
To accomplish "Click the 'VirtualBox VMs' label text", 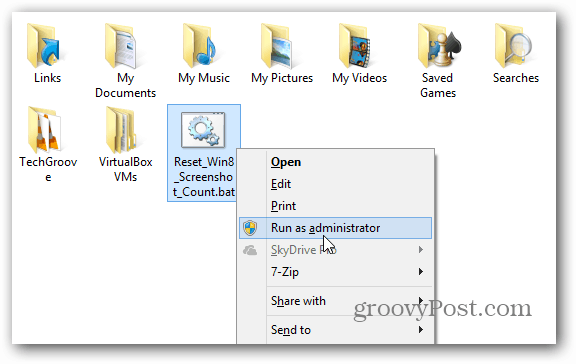I will [x=125, y=169].
